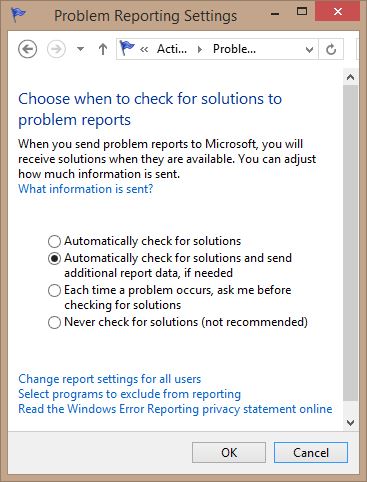367x482 pixels.
Task: Click the Back navigation arrow
Action: [27, 49]
